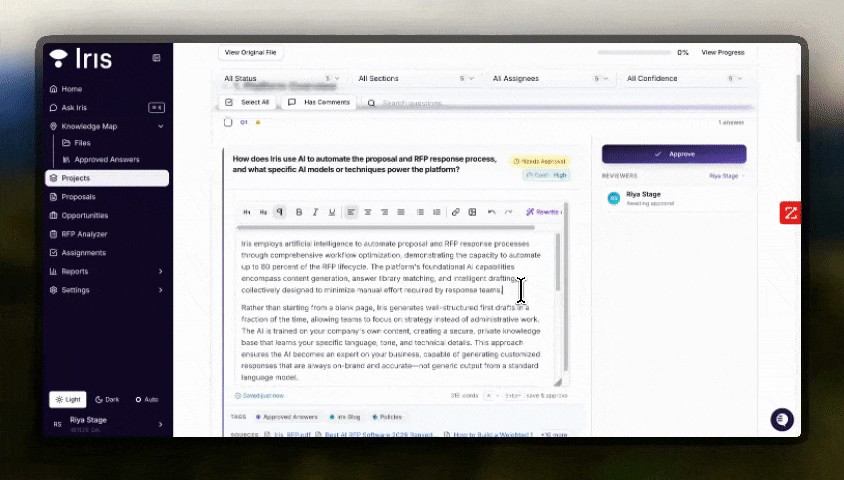Expand the Reports submenu arrow
The height and width of the screenshot is (480, 844).
point(160,271)
